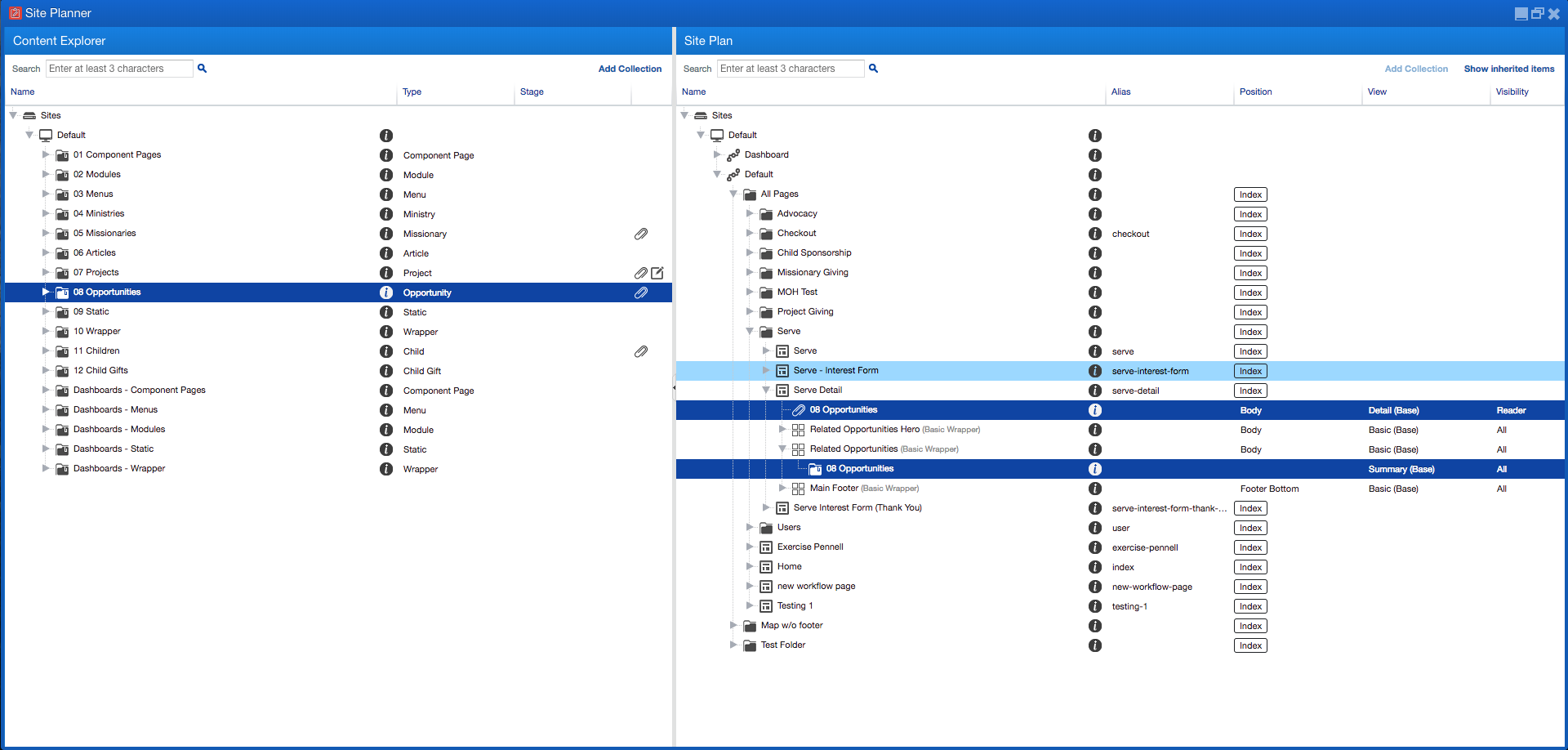1568x750 pixels.
Task: Collapse the Serve folder
Action: click(x=750, y=331)
